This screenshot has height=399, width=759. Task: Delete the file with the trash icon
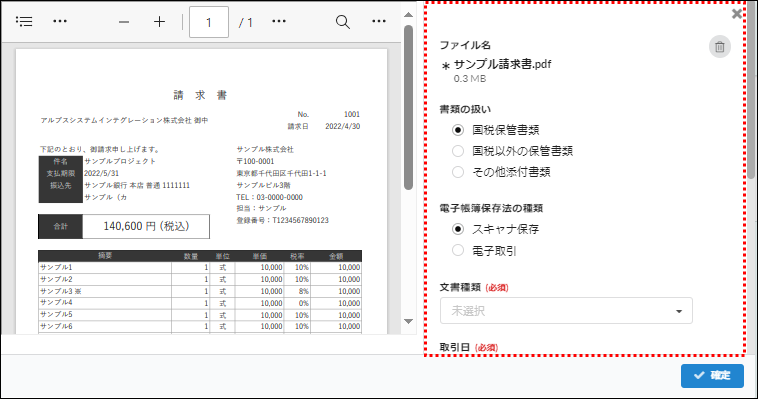720,47
